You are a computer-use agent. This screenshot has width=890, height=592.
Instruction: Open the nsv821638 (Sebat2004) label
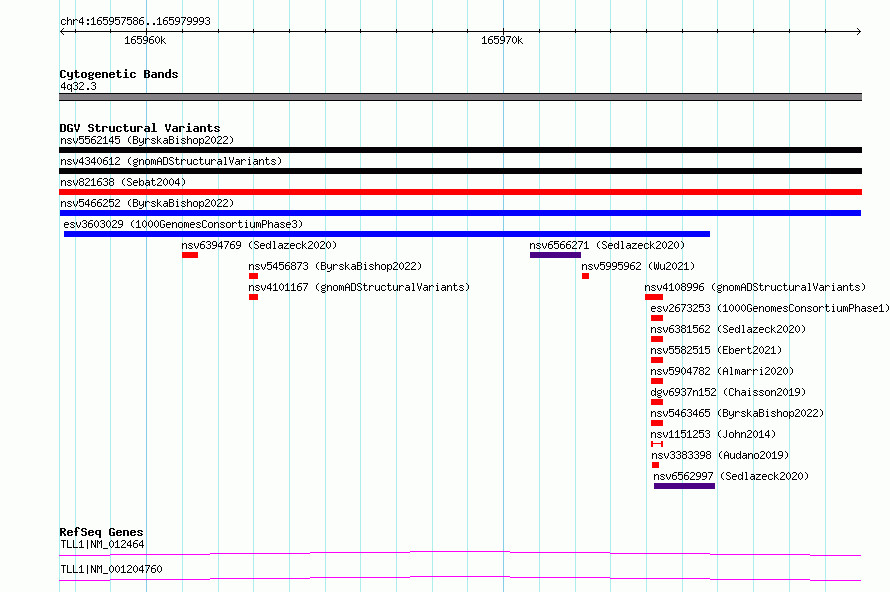coord(123,182)
